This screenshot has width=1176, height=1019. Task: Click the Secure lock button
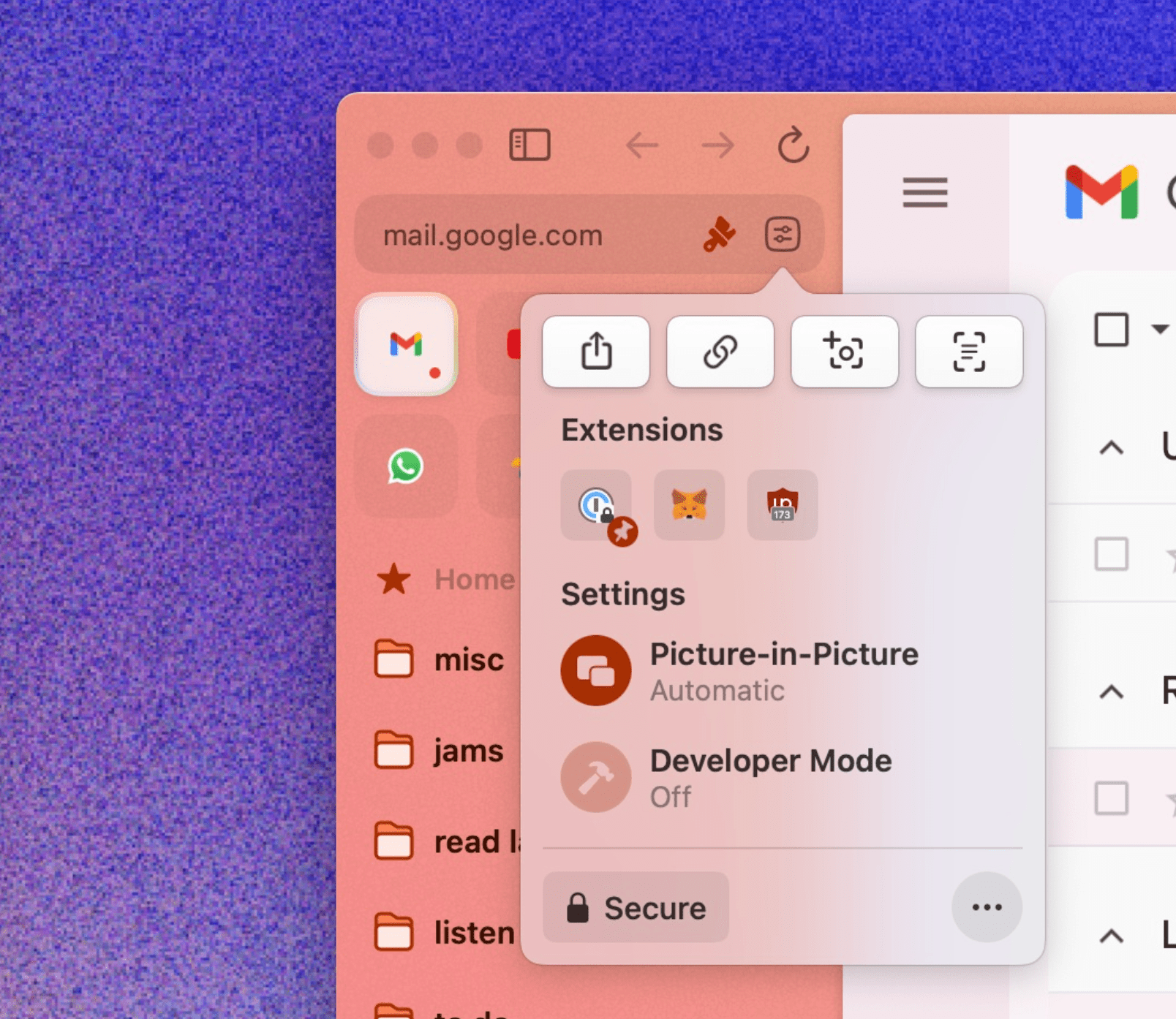point(636,907)
